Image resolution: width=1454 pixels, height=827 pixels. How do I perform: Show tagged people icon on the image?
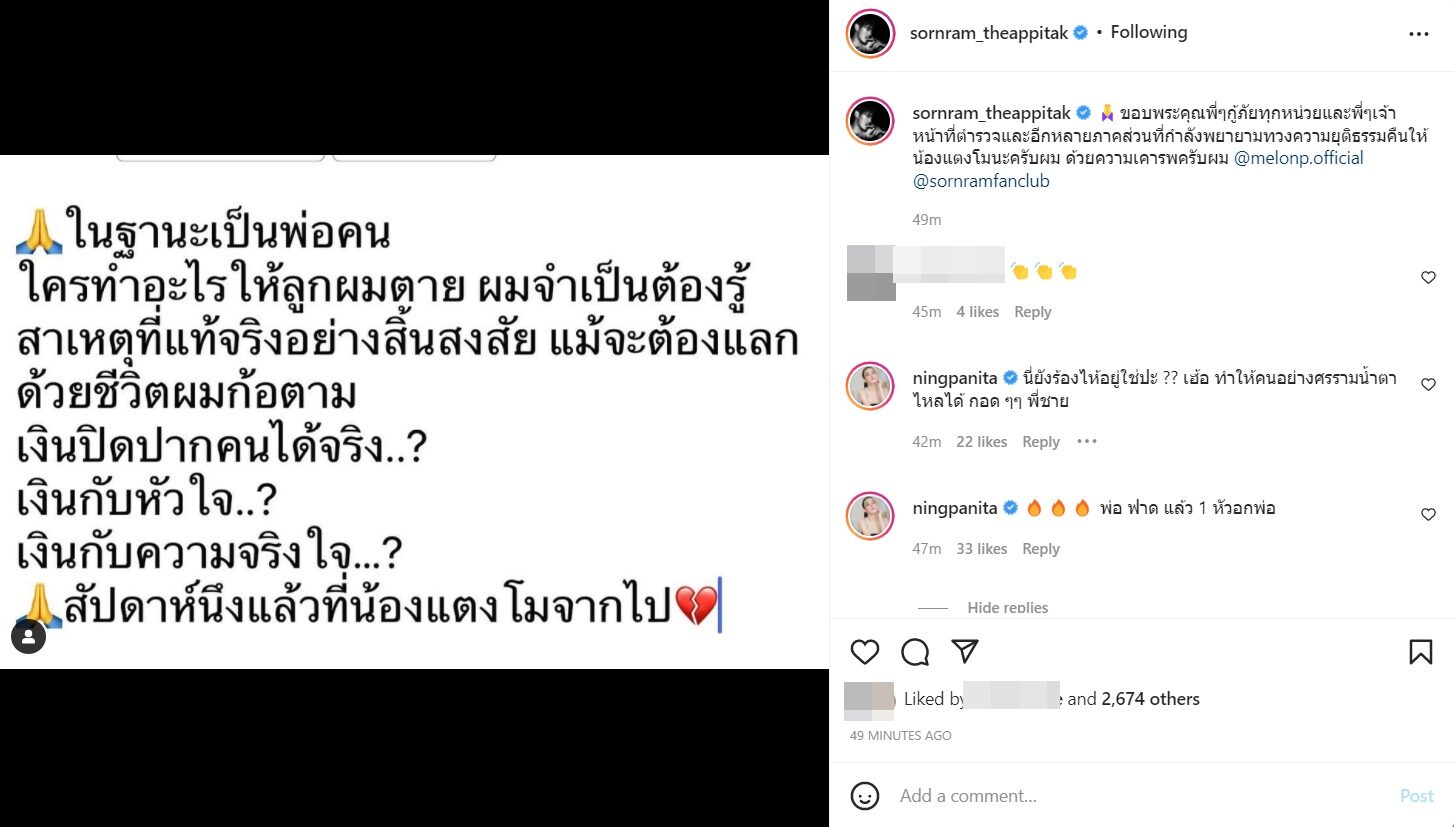click(28, 636)
